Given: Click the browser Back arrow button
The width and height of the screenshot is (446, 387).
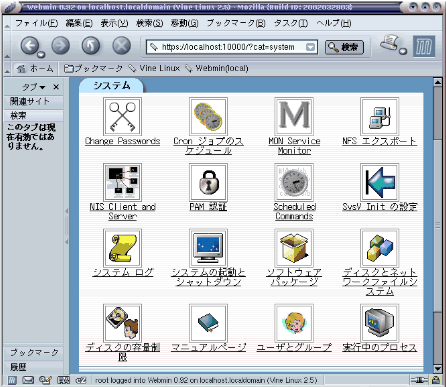Looking at the screenshot, I should click(30, 45).
